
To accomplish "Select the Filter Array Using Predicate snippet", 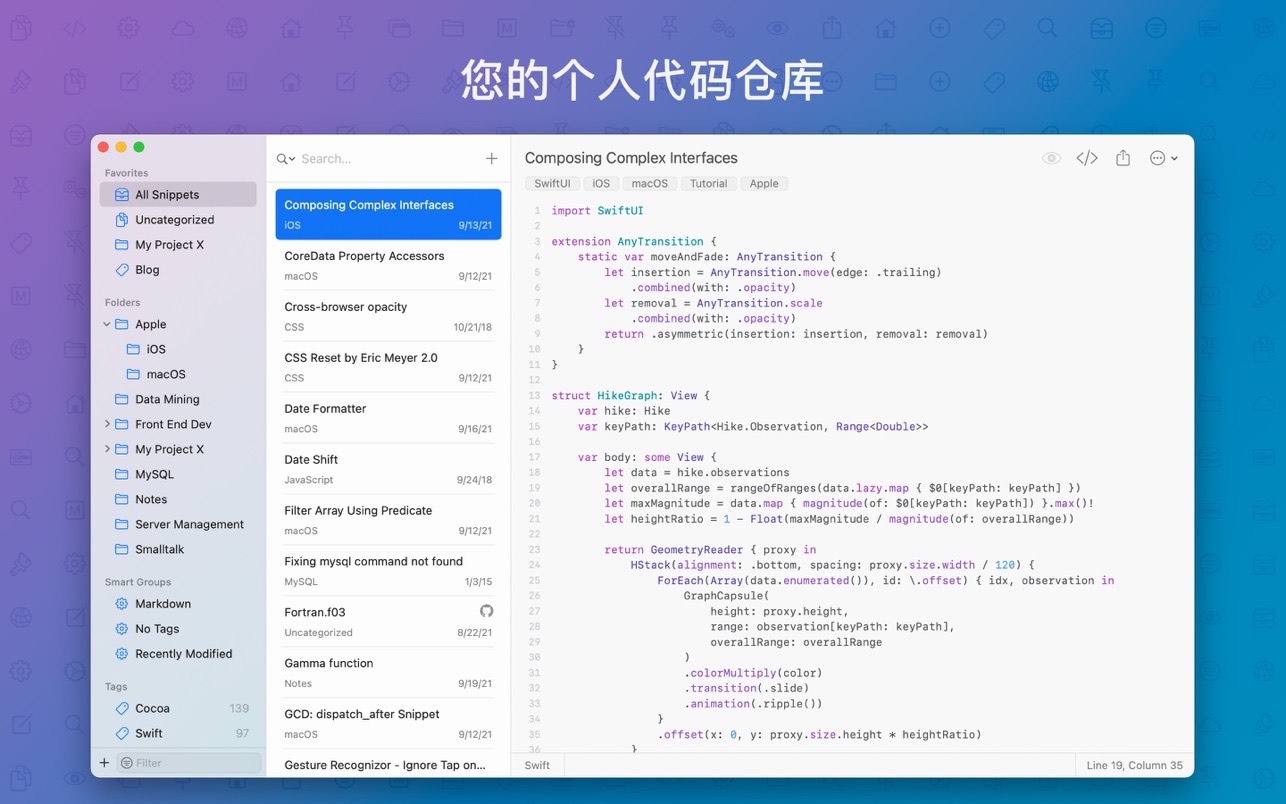I will pyautogui.click(x=388, y=520).
